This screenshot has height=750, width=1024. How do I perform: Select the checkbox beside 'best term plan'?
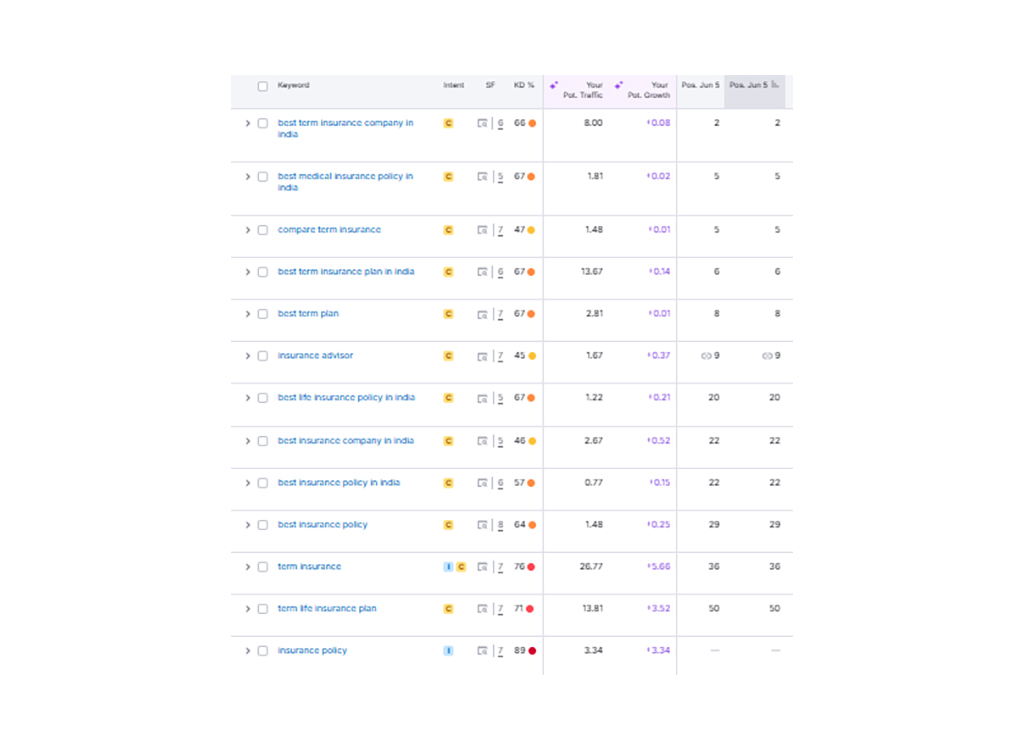click(x=262, y=313)
